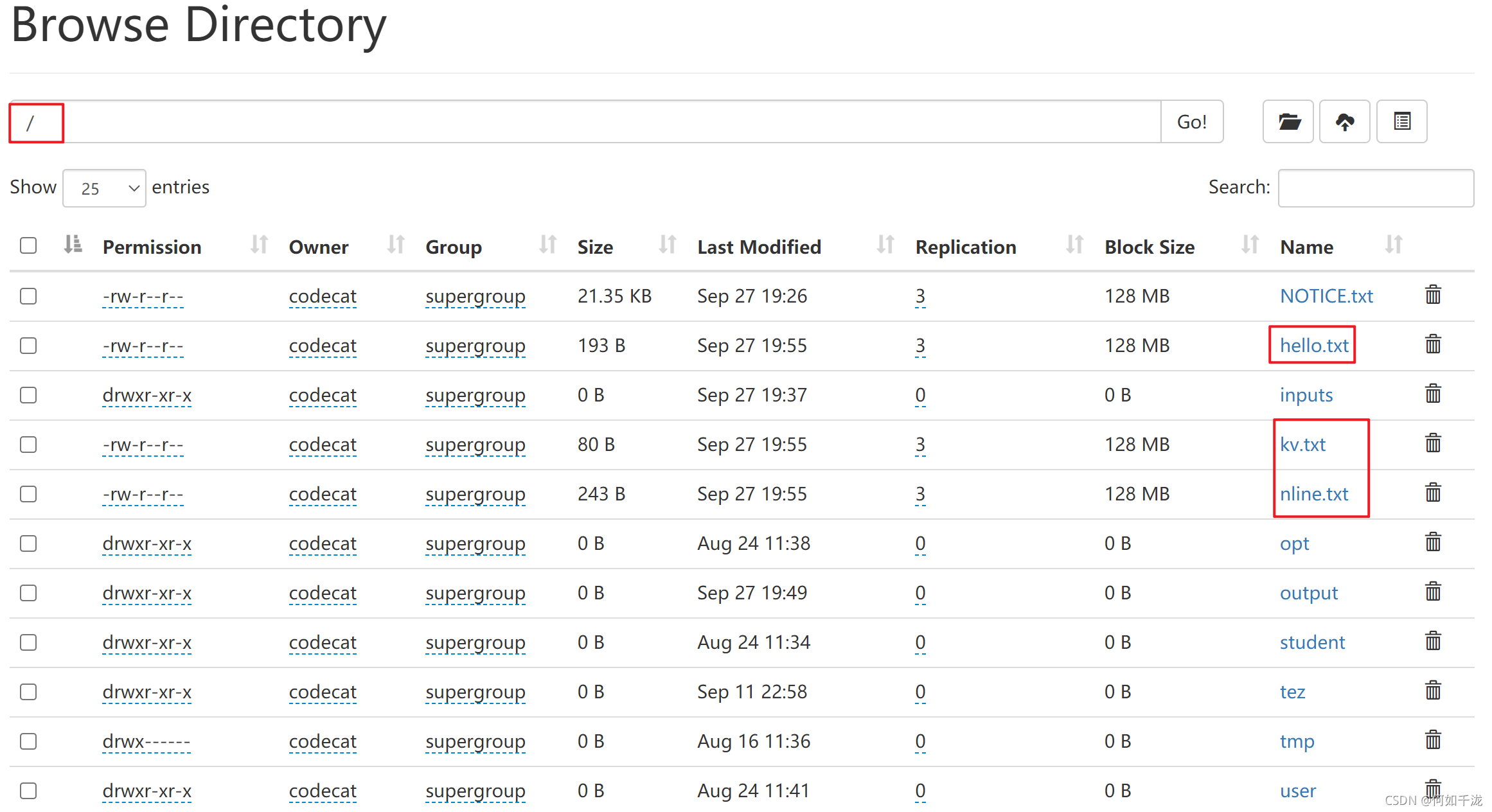The height and width of the screenshot is (812, 1492).
Task: Click permission -rw-r--r-- of NOTICE.txt
Action: click(x=143, y=297)
